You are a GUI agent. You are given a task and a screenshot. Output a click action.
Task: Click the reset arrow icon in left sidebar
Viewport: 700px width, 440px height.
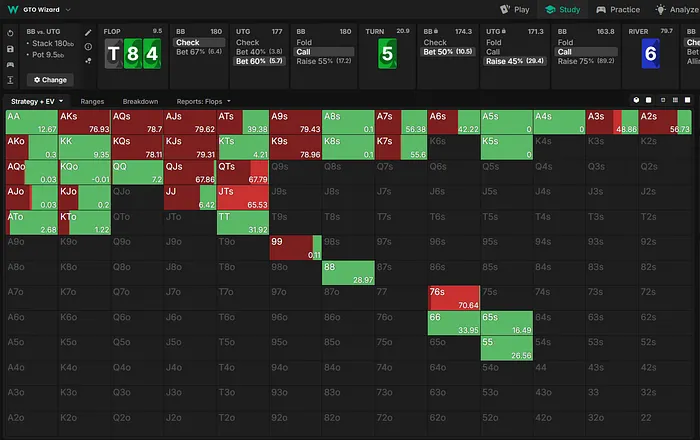tap(9, 33)
